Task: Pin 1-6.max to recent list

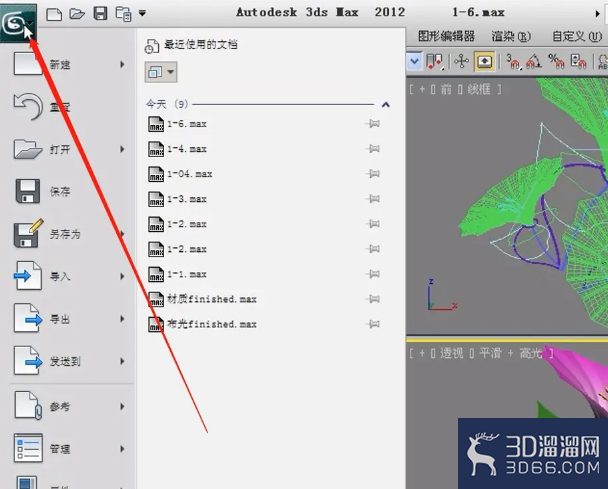Action: tap(373, 124)
